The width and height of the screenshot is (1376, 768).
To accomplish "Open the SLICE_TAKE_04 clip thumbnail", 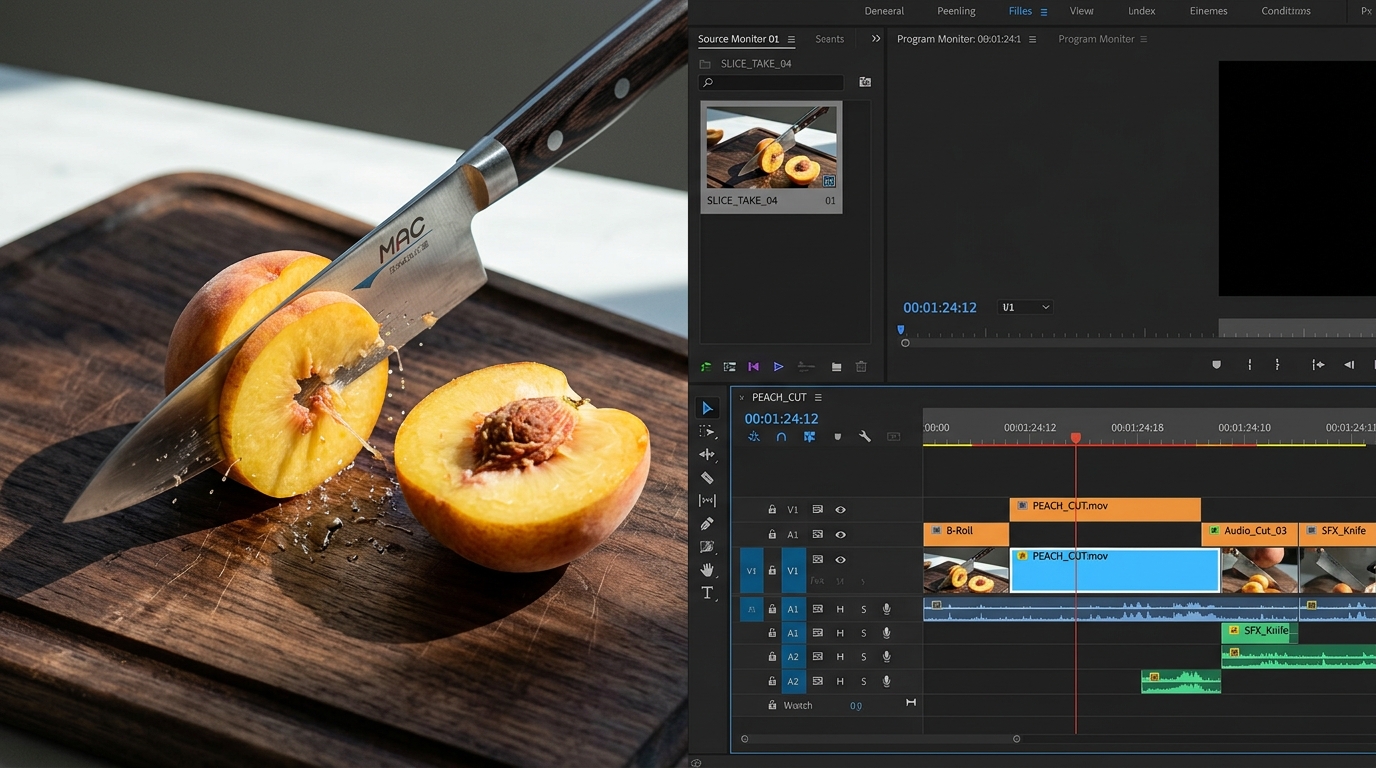I will [771, 146].
